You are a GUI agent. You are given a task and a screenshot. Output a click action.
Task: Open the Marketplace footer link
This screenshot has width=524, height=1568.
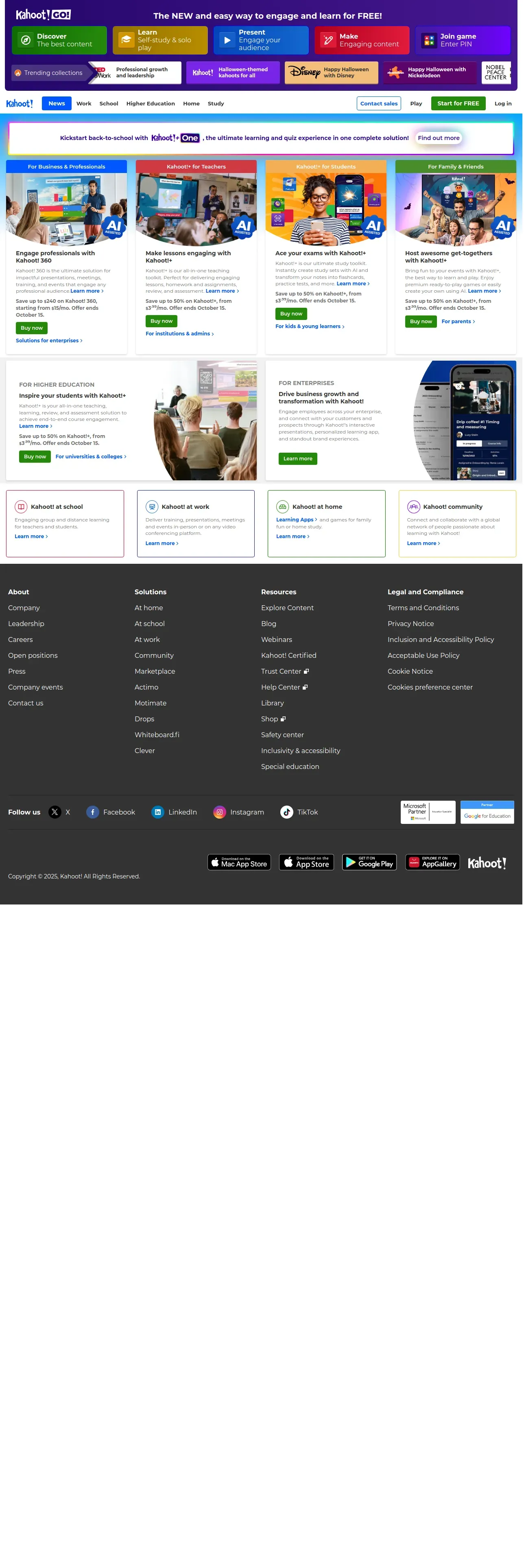click(155, 671)
